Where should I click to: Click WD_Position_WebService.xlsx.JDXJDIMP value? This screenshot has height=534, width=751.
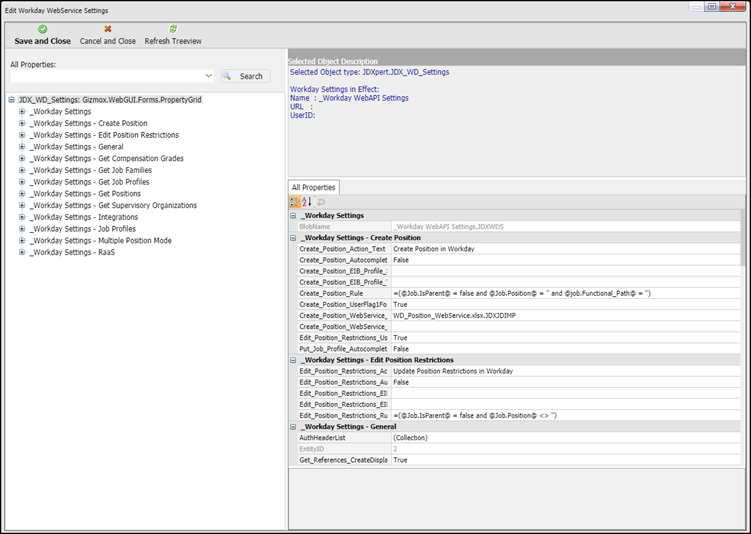point(566,316)
